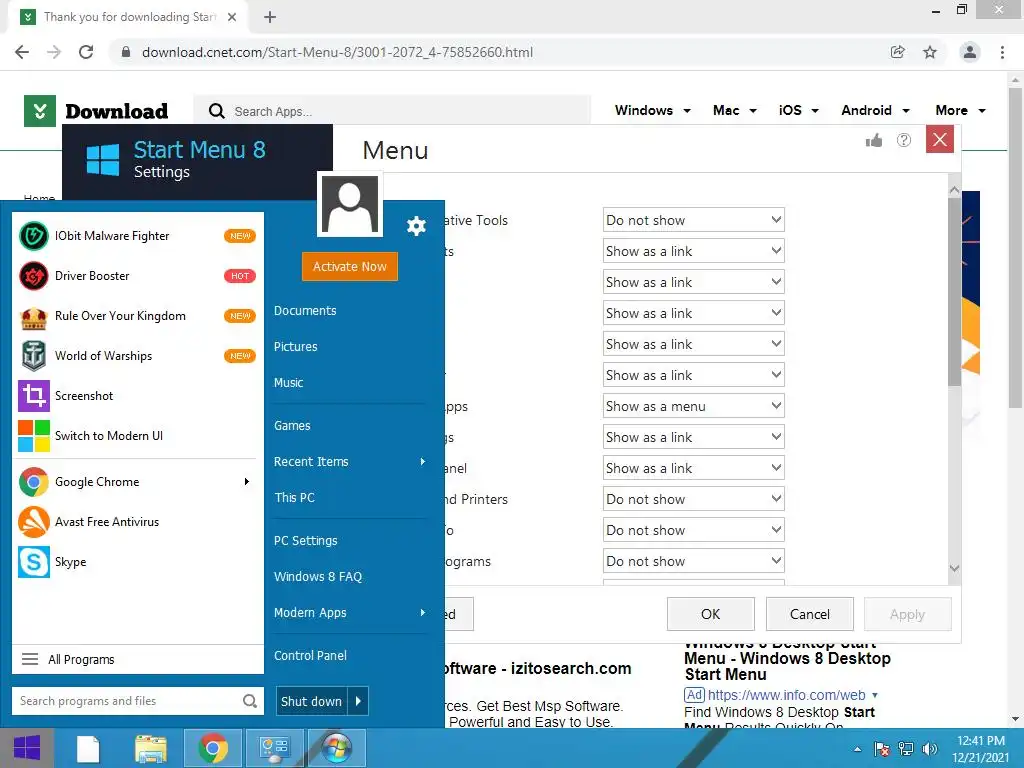Click the Search Apps field on the website
The height and width of the screenshot is (768, 1024).
[392, 112]
